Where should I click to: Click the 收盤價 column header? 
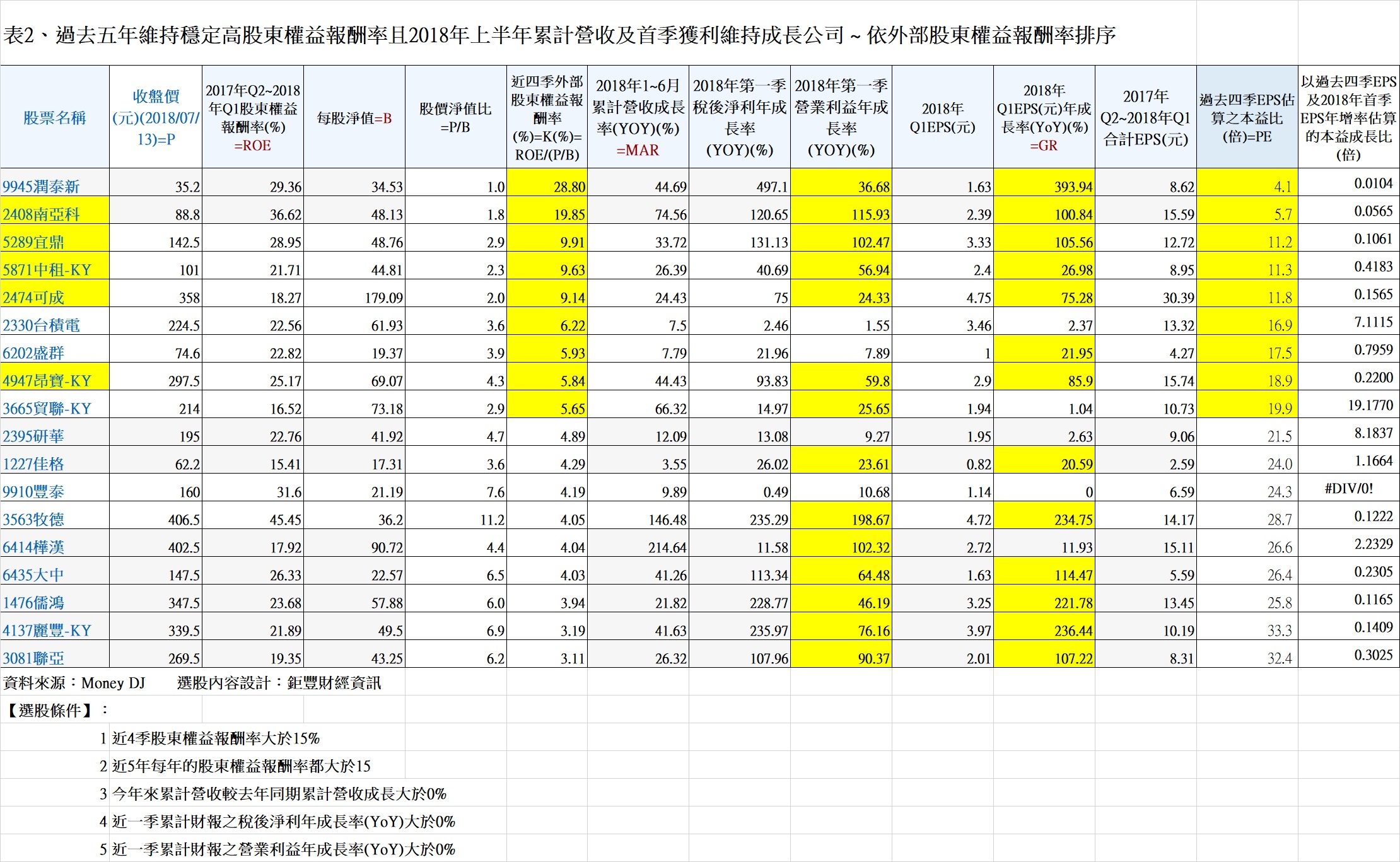[x=156, y=117]
